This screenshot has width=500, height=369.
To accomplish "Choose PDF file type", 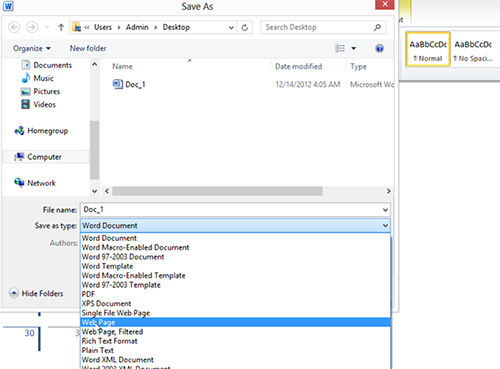I will coord(236,294).
